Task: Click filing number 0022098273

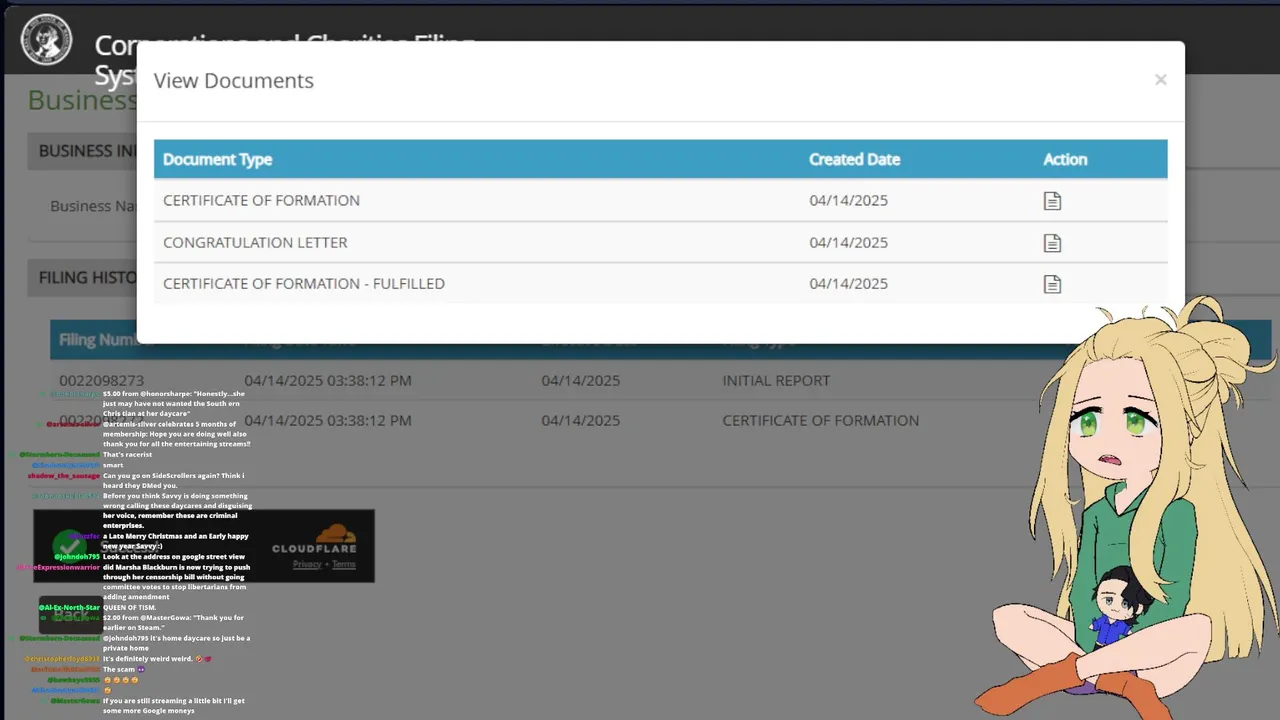Action: point(101,381)
